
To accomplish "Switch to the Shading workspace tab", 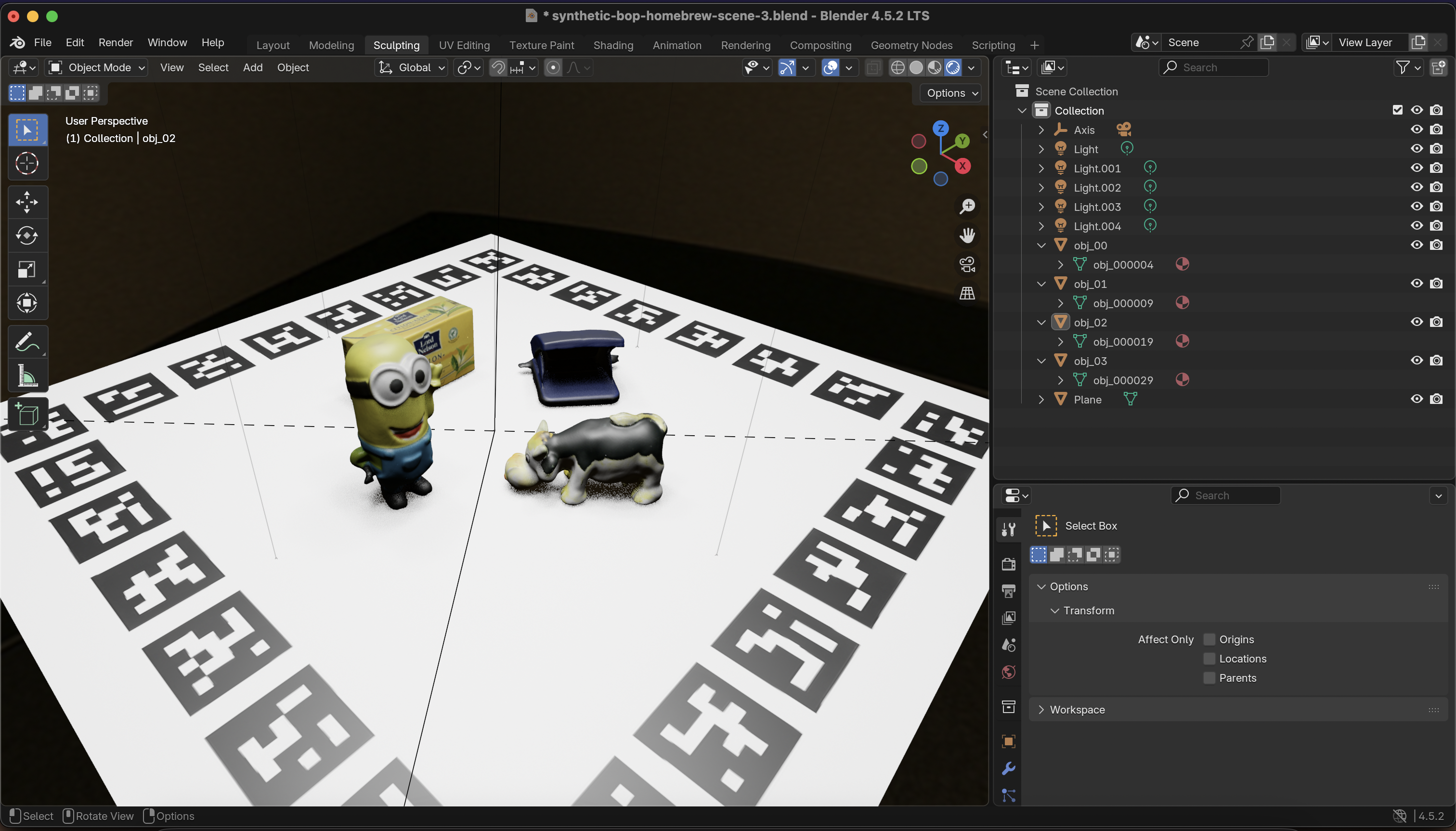I will tap(612, 45).
